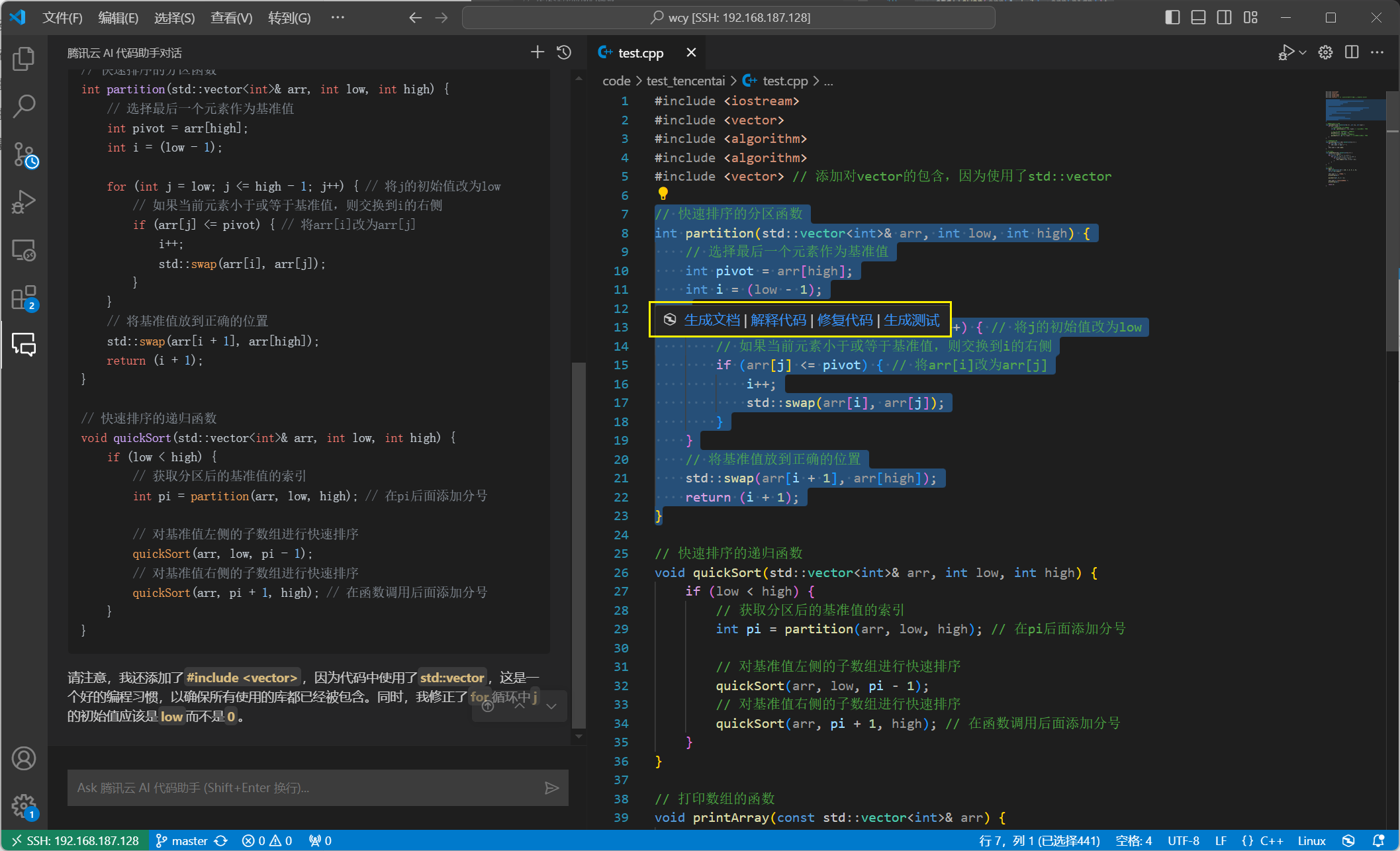Click the lightbulb code action on line 6
Viewport: 1400px width, 851px height.
click(x=663, y=194)
